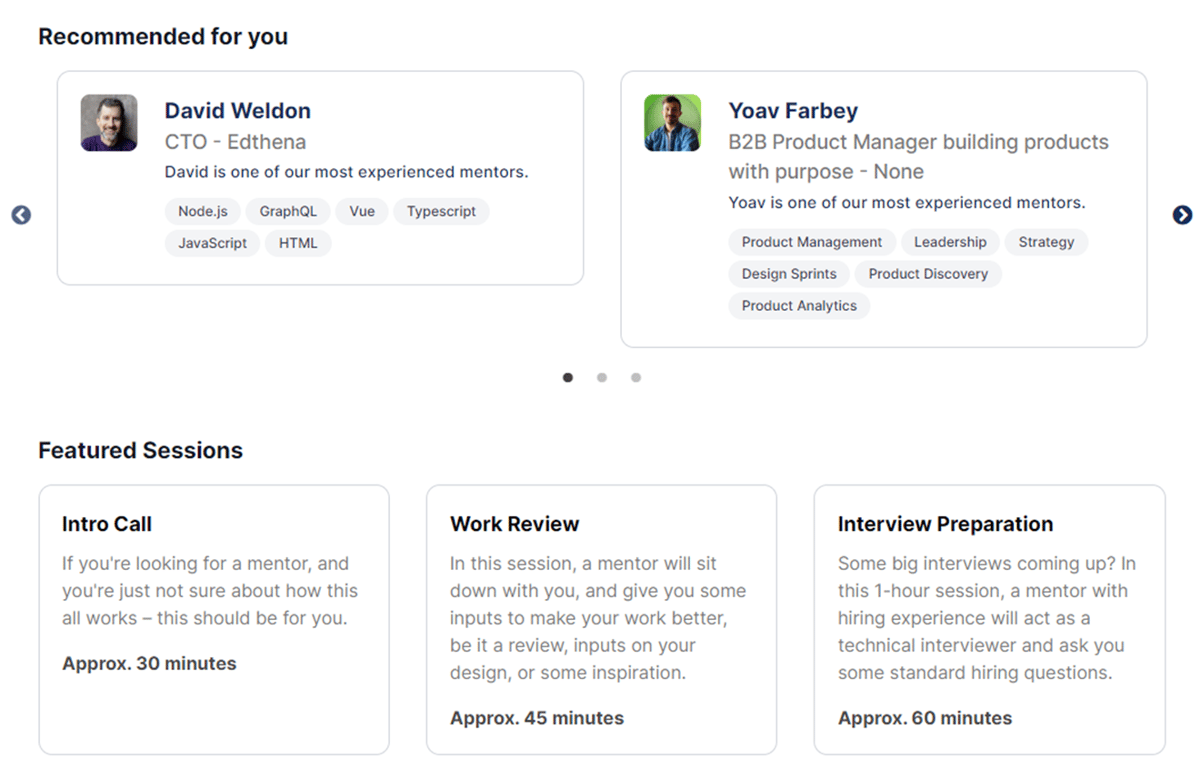1200x779 pixels.
Task: Select the Leadership skill tag
Action: tap(950, 242)
